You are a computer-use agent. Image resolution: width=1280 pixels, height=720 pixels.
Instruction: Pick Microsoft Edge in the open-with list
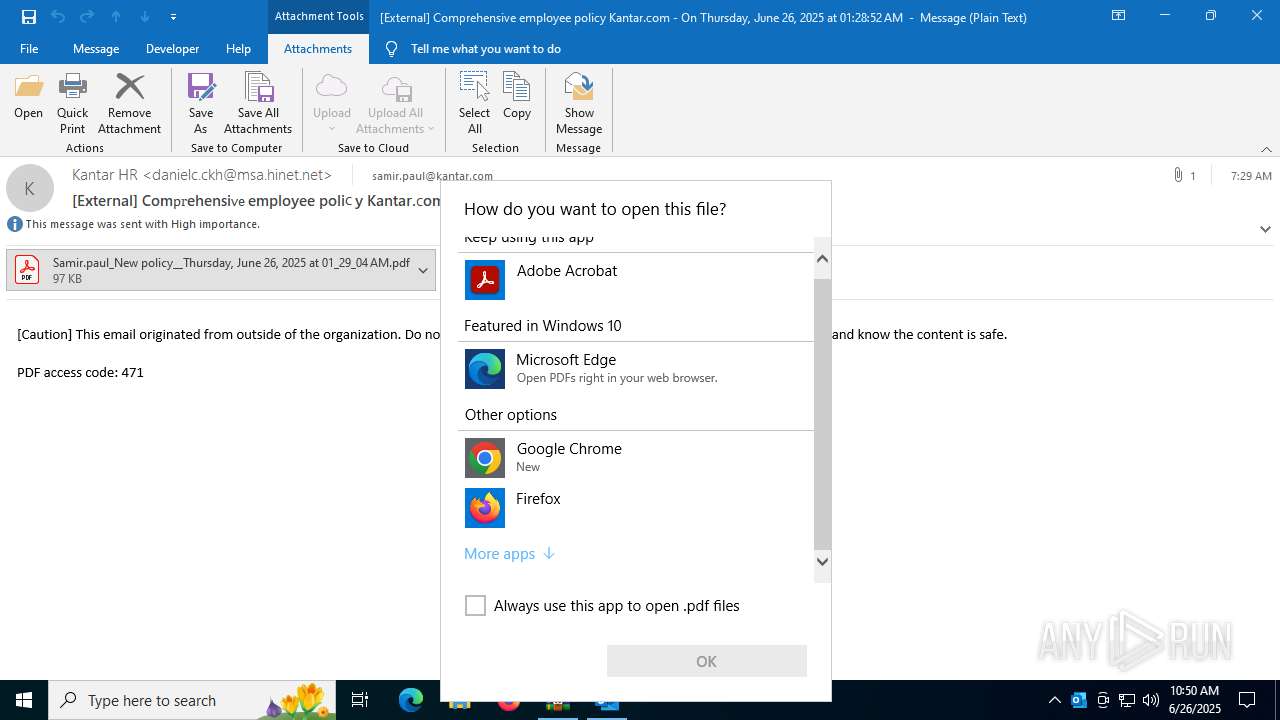(x=636, y=369)
